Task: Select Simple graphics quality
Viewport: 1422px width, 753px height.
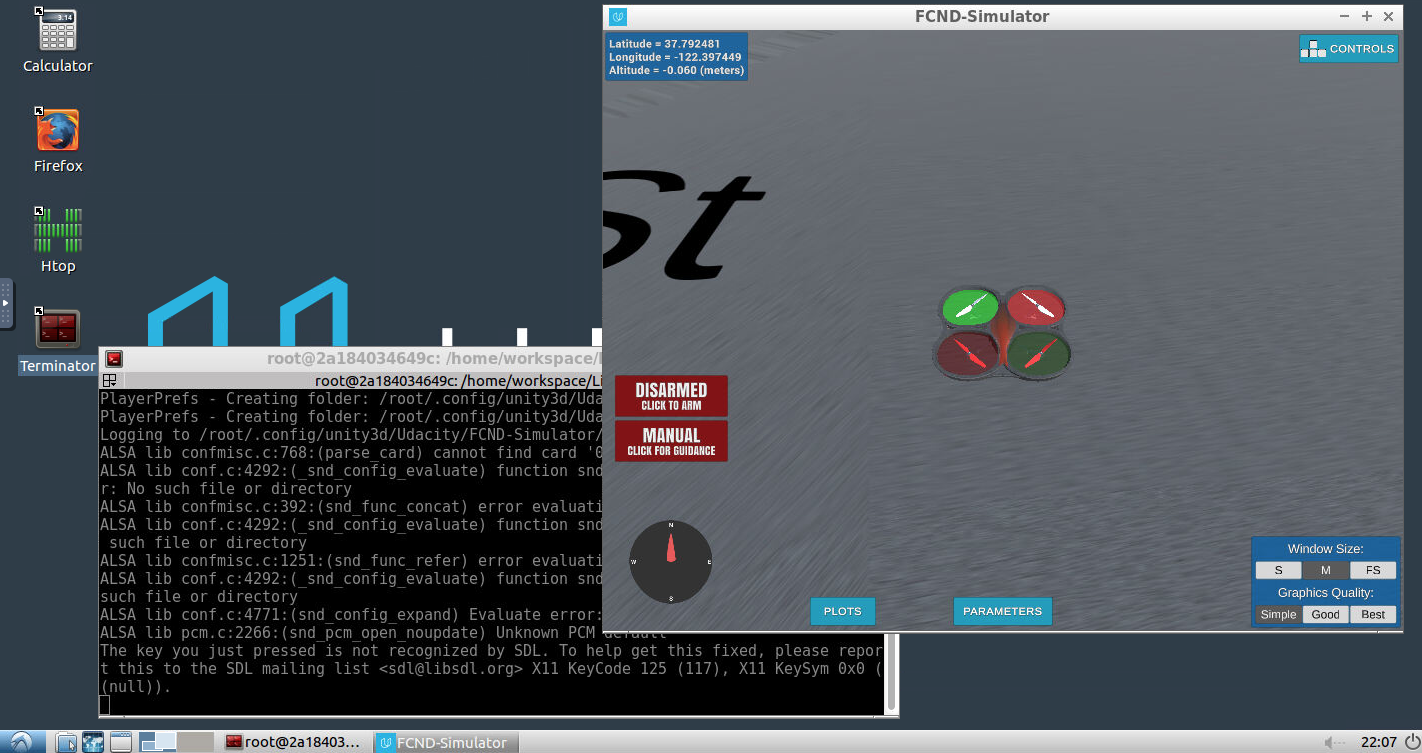Action: coord(1278,614)
